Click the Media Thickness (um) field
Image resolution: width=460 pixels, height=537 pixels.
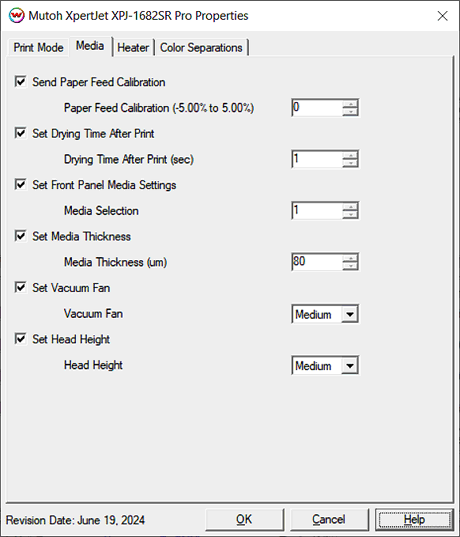coord(317,262)
